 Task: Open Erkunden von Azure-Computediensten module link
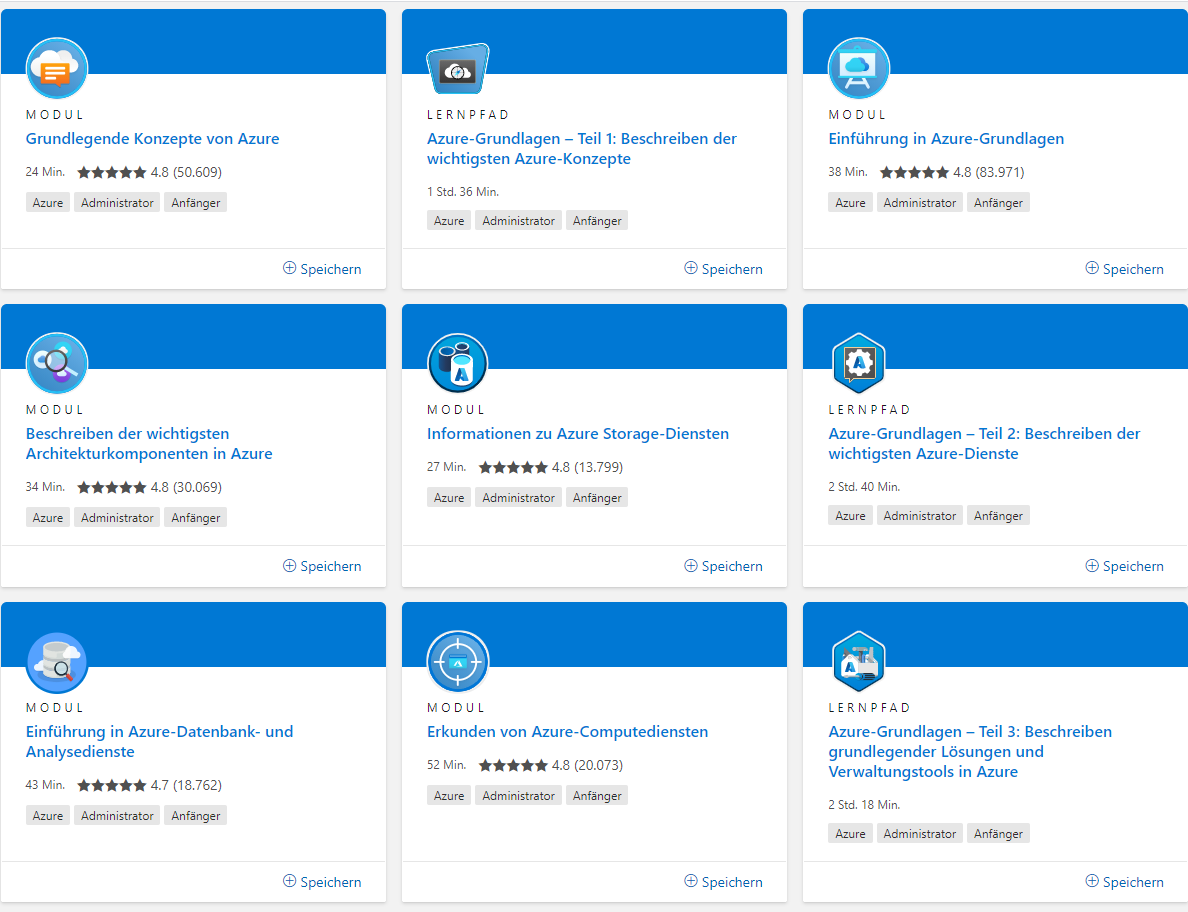(567, 732)
